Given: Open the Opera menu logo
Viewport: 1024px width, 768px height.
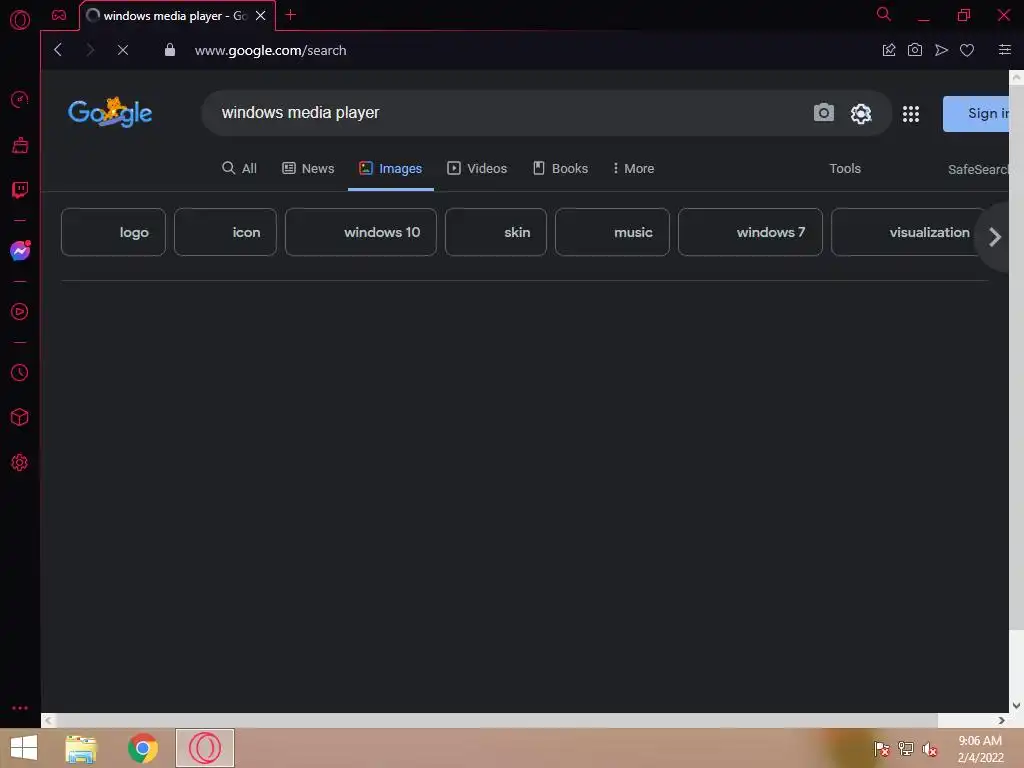Looking at the screenshot, I should pyautogui.click(x=20, y=20).
